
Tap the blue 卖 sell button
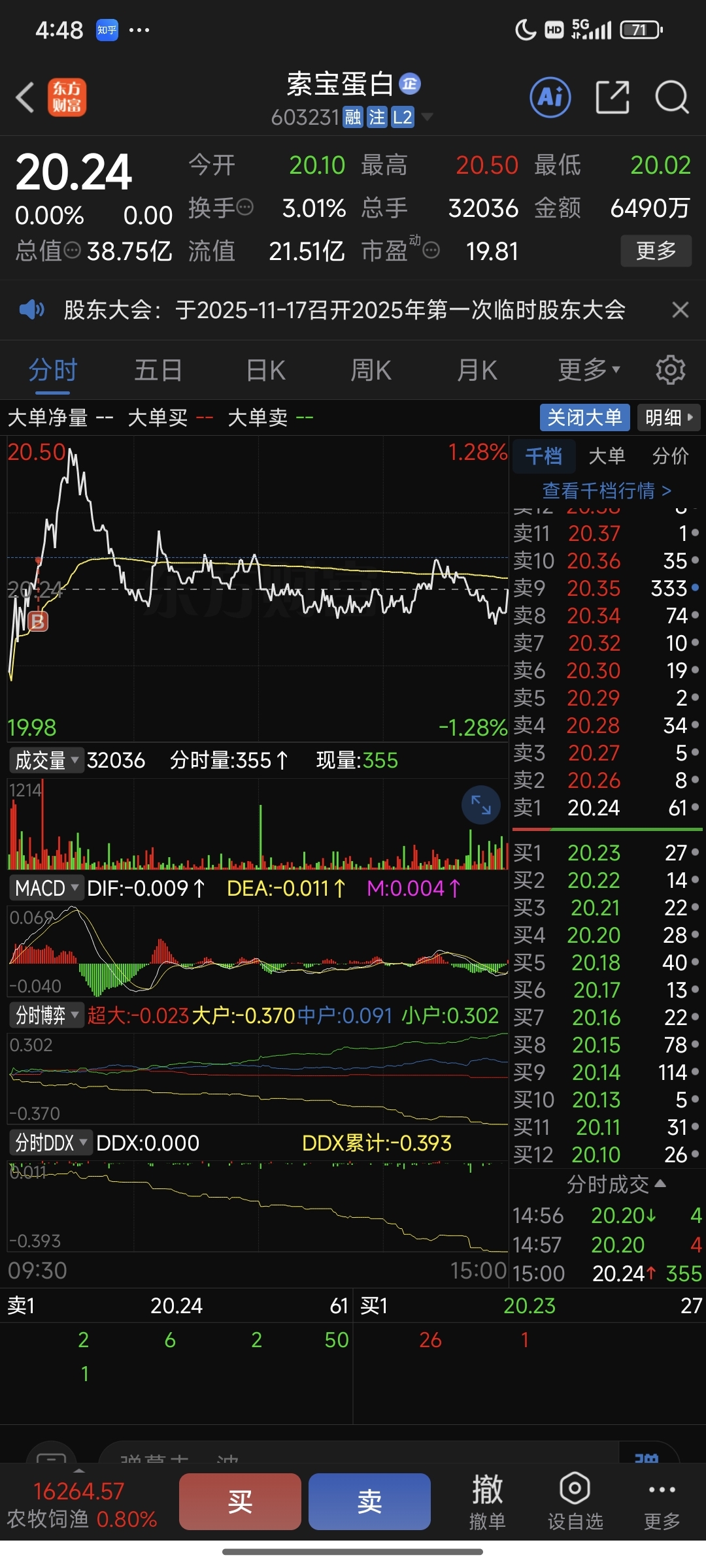369,1501
